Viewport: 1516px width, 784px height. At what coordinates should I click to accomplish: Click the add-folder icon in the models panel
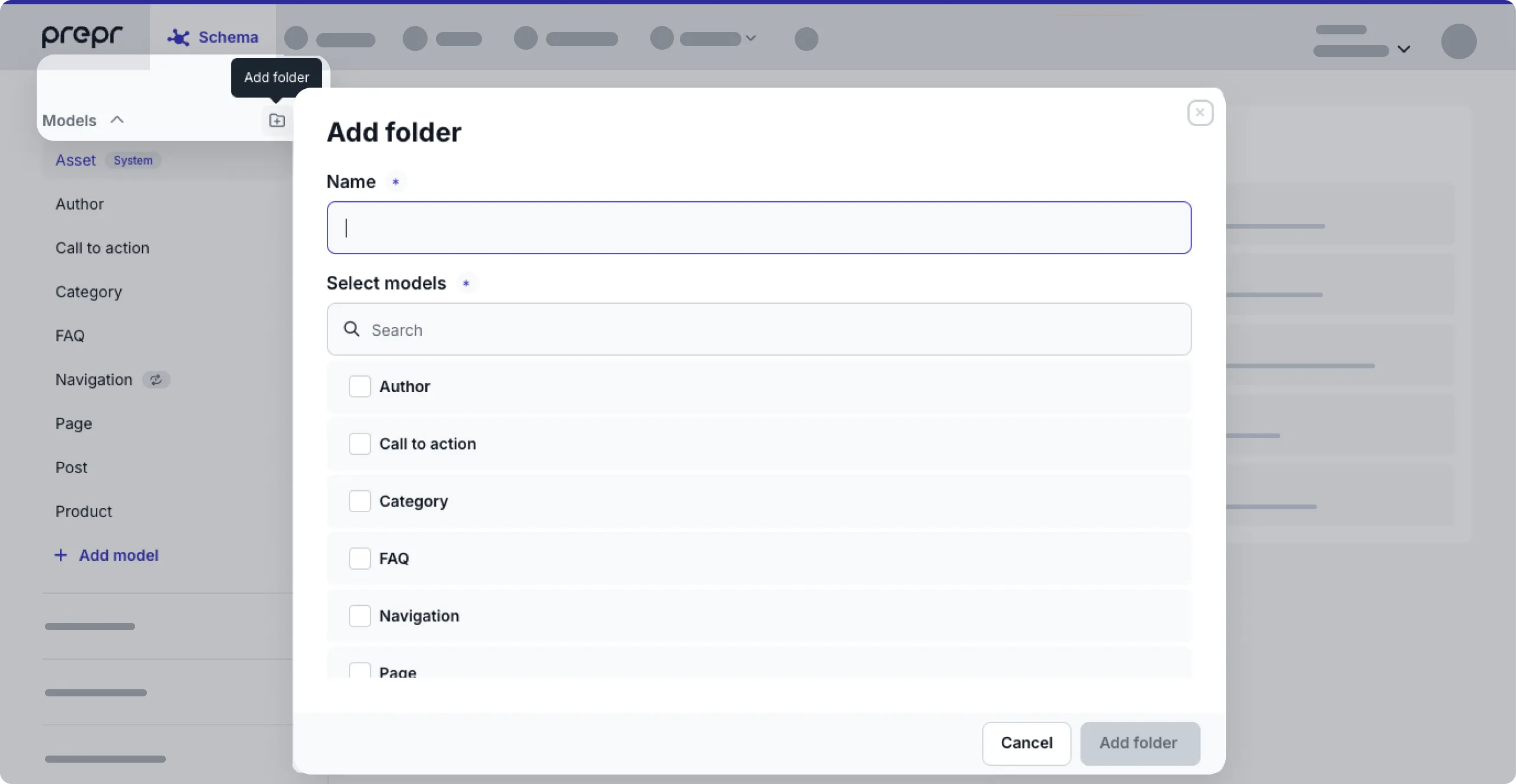(277, 121)
